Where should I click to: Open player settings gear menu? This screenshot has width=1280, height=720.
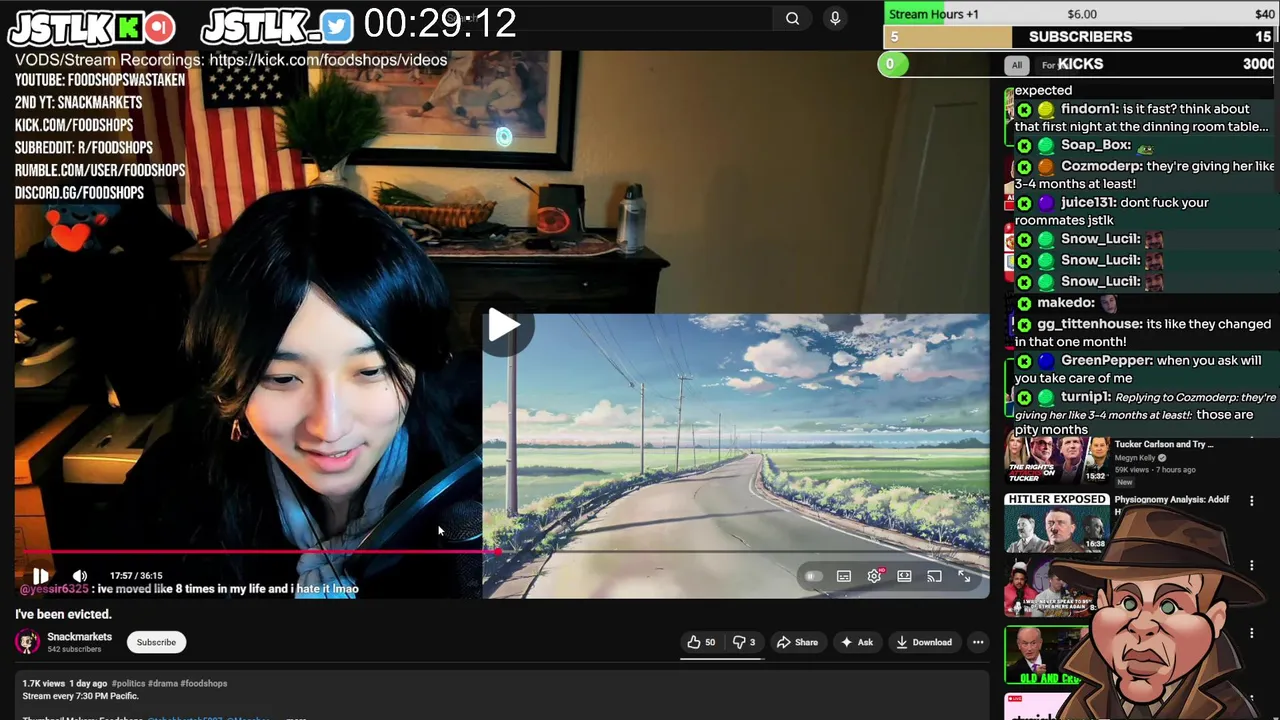(x=875, y=576)
